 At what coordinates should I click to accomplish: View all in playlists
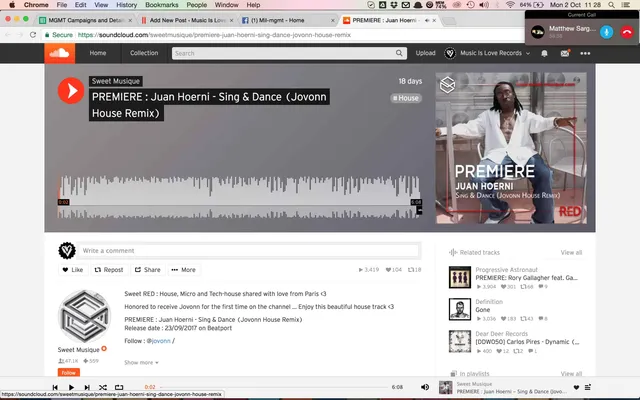[x=571, y=373]
